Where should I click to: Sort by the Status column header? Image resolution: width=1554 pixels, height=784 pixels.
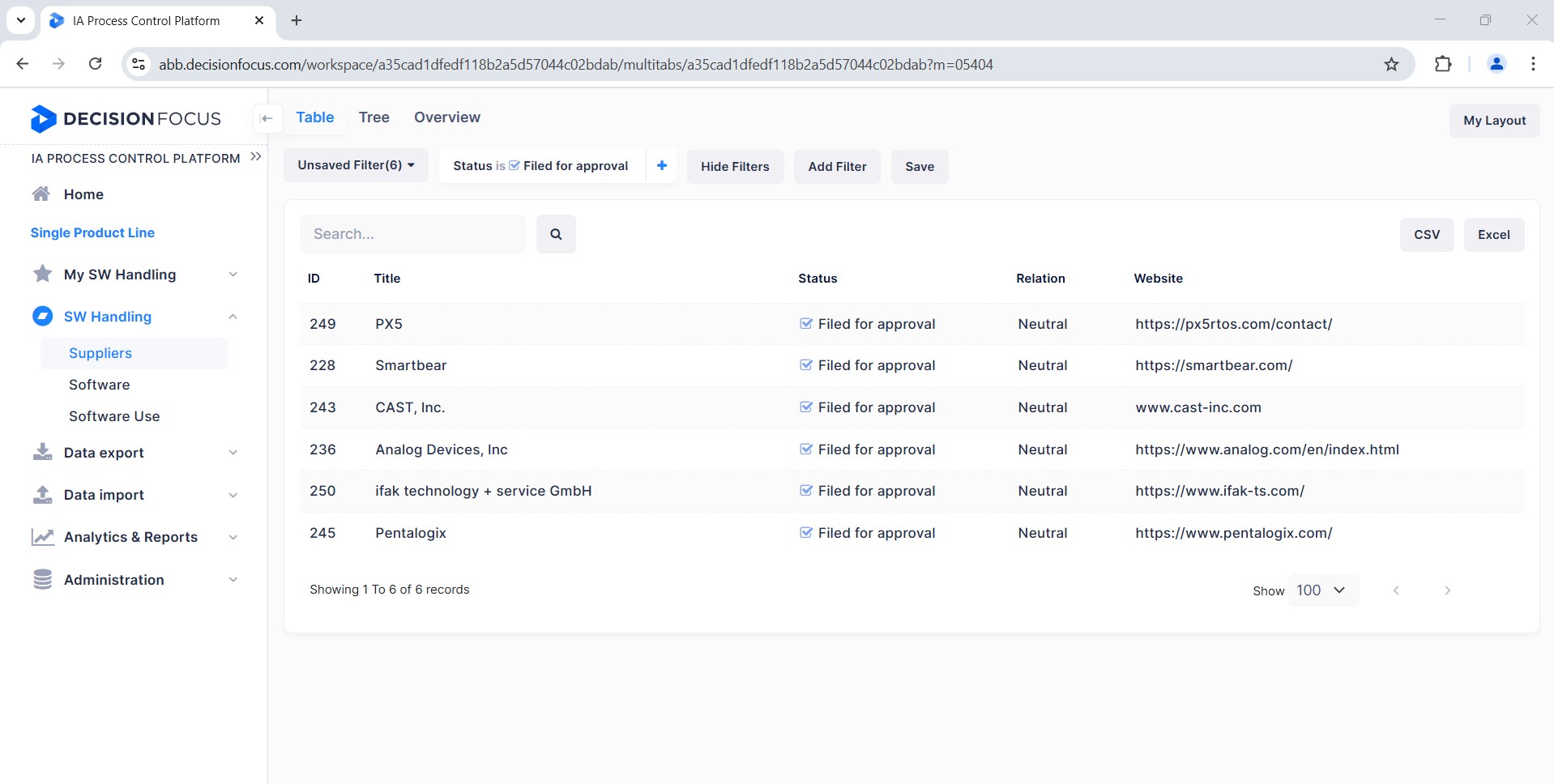[818, 278]
